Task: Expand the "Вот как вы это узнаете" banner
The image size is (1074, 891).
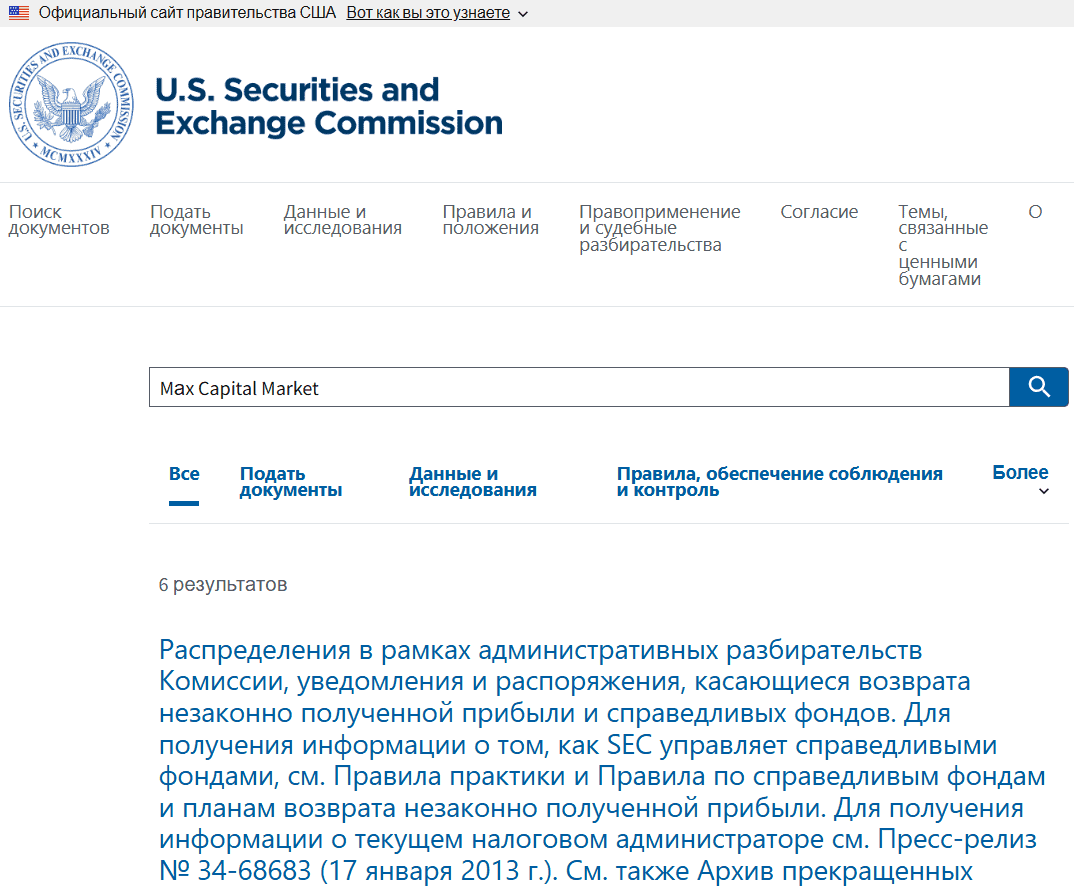Action: coord(437,13)
